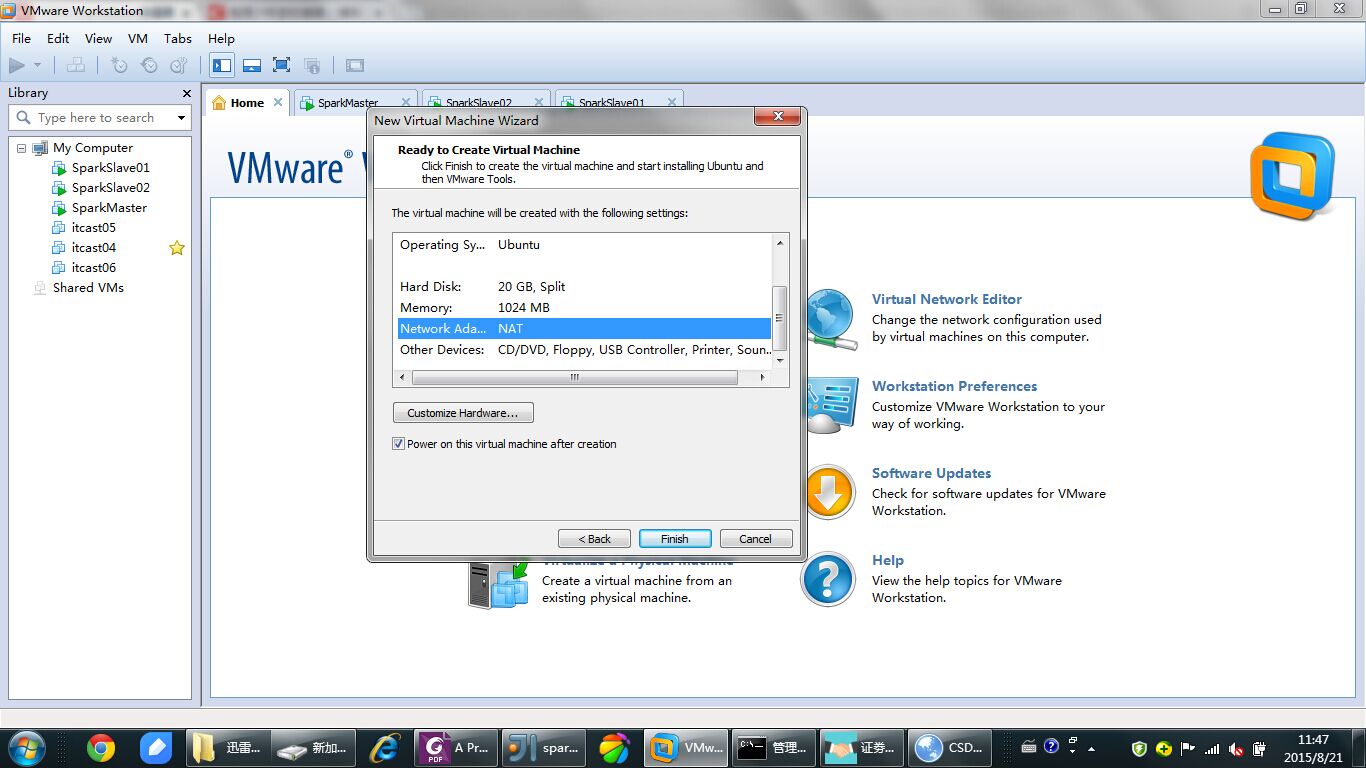Select the Network Adapter NAT row
Viewport: 1366px width, 768px height.
tap(584, 329)
